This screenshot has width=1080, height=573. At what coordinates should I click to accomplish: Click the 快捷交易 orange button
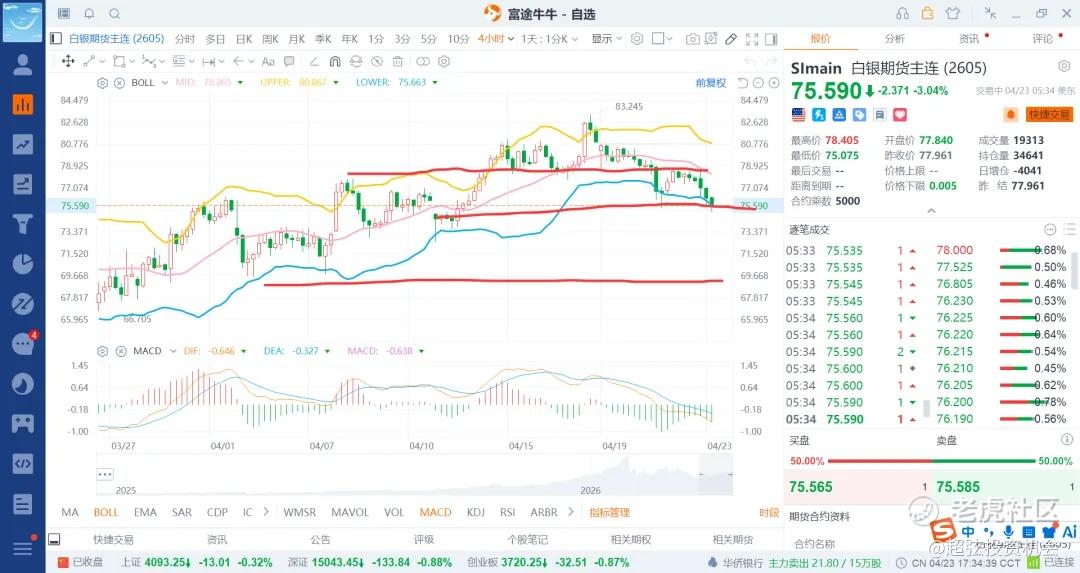point(1049,115)
